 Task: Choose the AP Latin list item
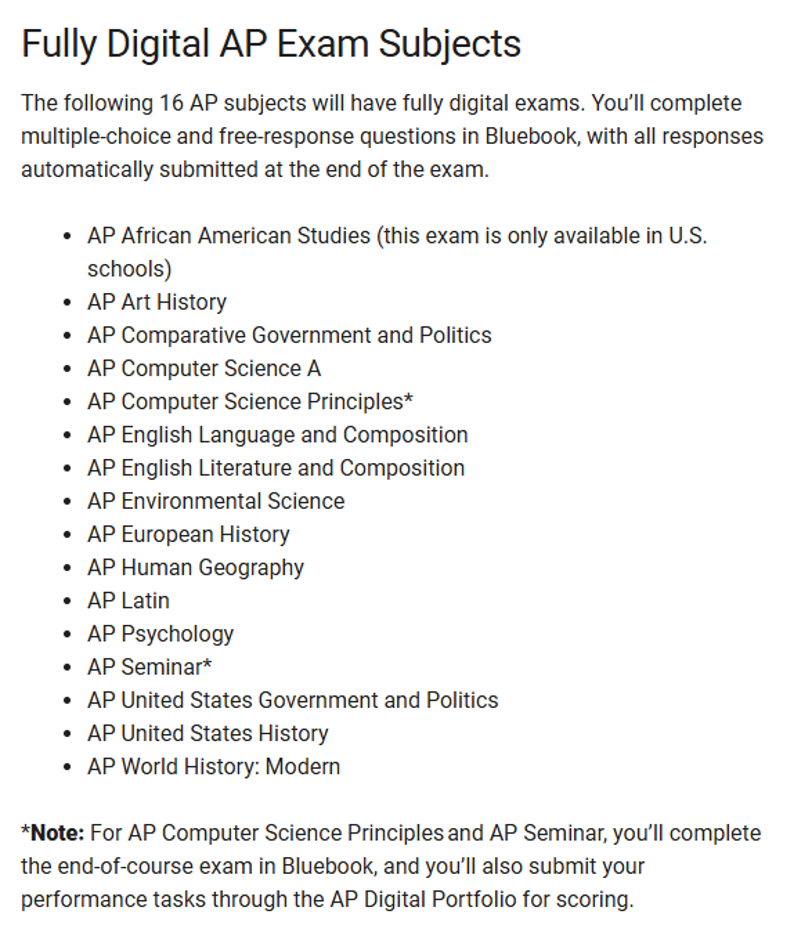[128, 601]
